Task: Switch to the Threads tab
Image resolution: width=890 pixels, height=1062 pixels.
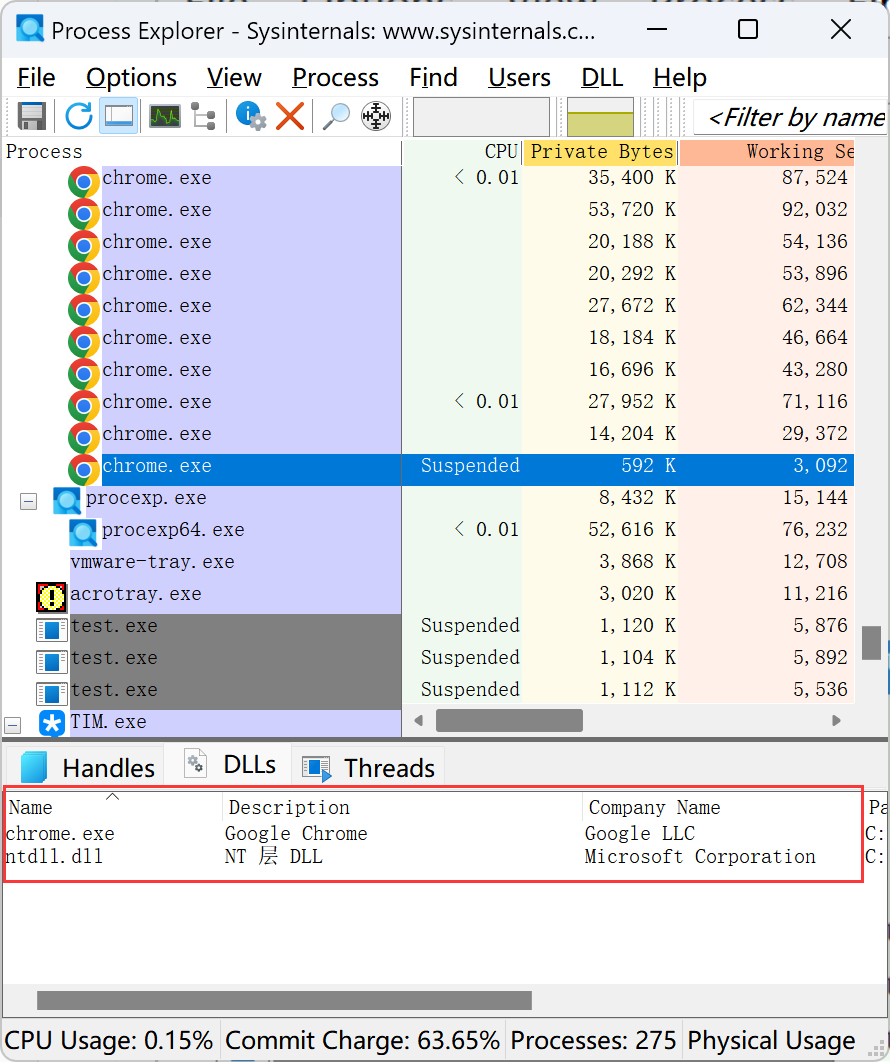Action: point(369,766)
